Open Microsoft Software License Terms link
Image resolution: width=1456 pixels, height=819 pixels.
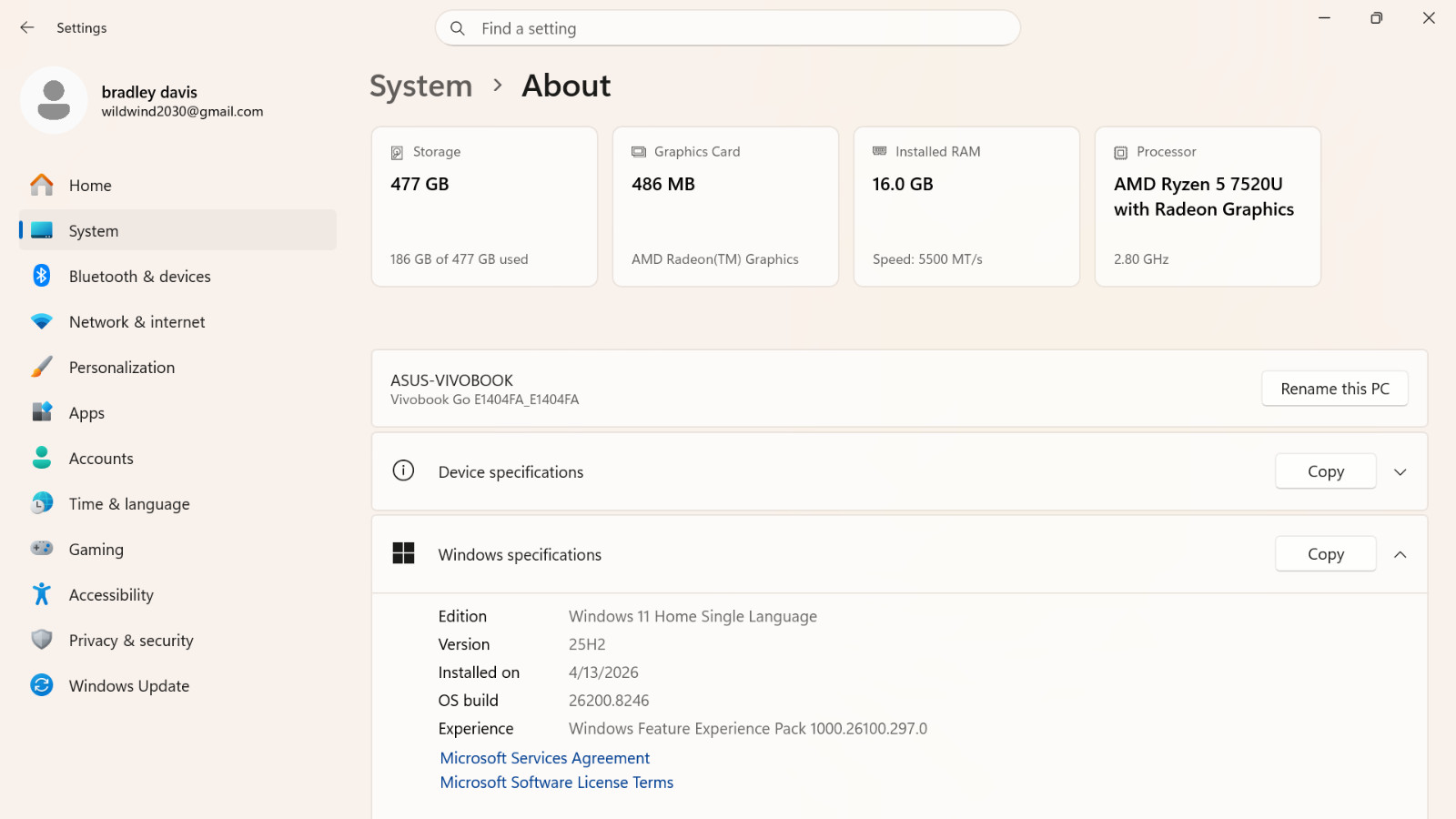(557, 783)
